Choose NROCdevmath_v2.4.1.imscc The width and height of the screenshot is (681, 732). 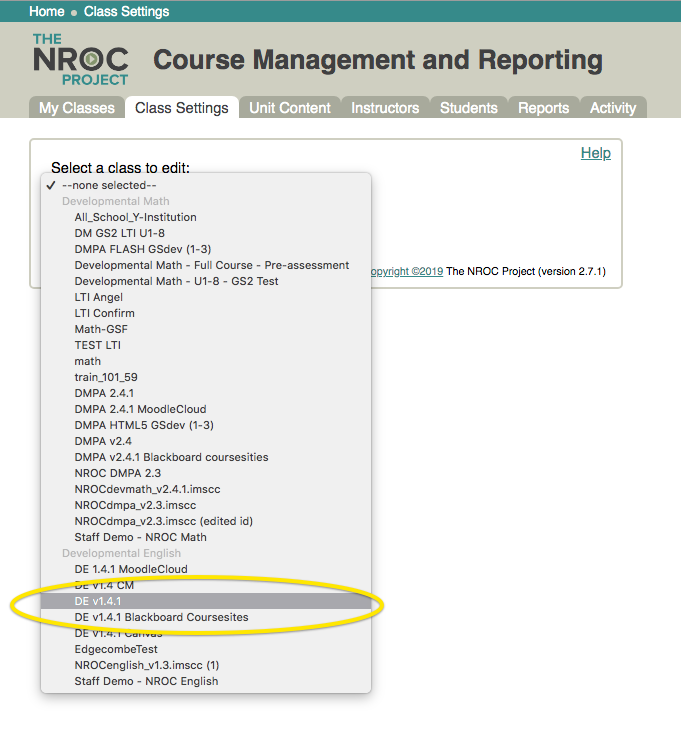(x=206, y=489)
